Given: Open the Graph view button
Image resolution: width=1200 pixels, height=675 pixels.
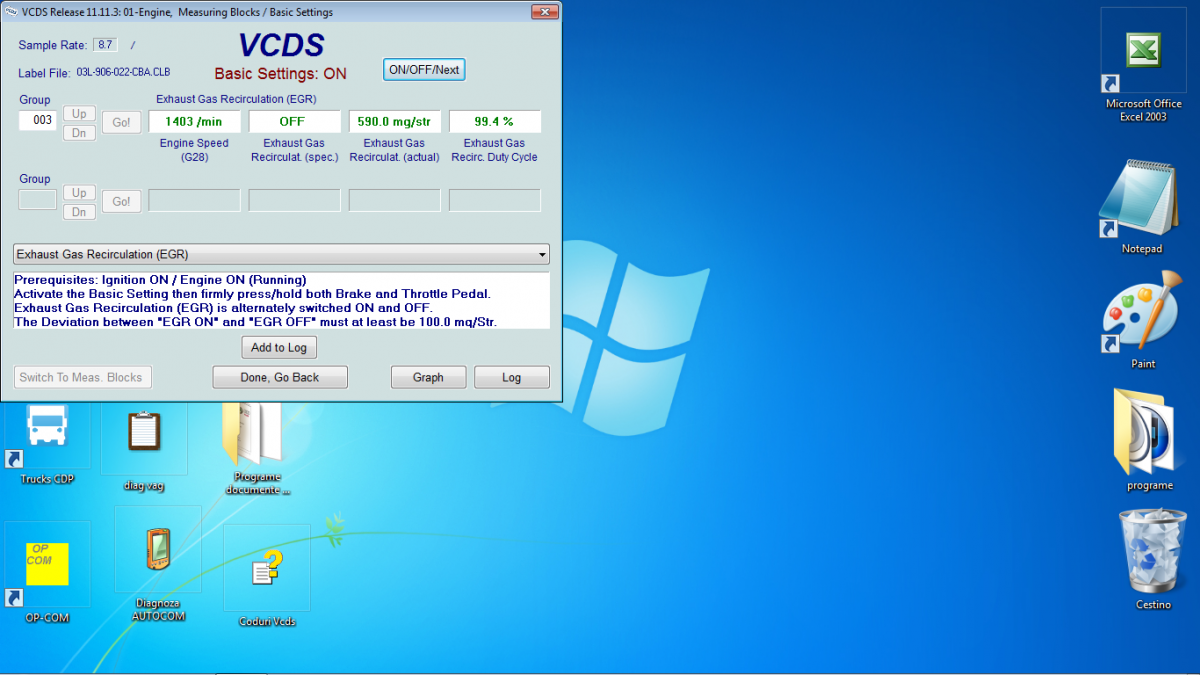Looking at the screenshot, I should pos(428,377).
